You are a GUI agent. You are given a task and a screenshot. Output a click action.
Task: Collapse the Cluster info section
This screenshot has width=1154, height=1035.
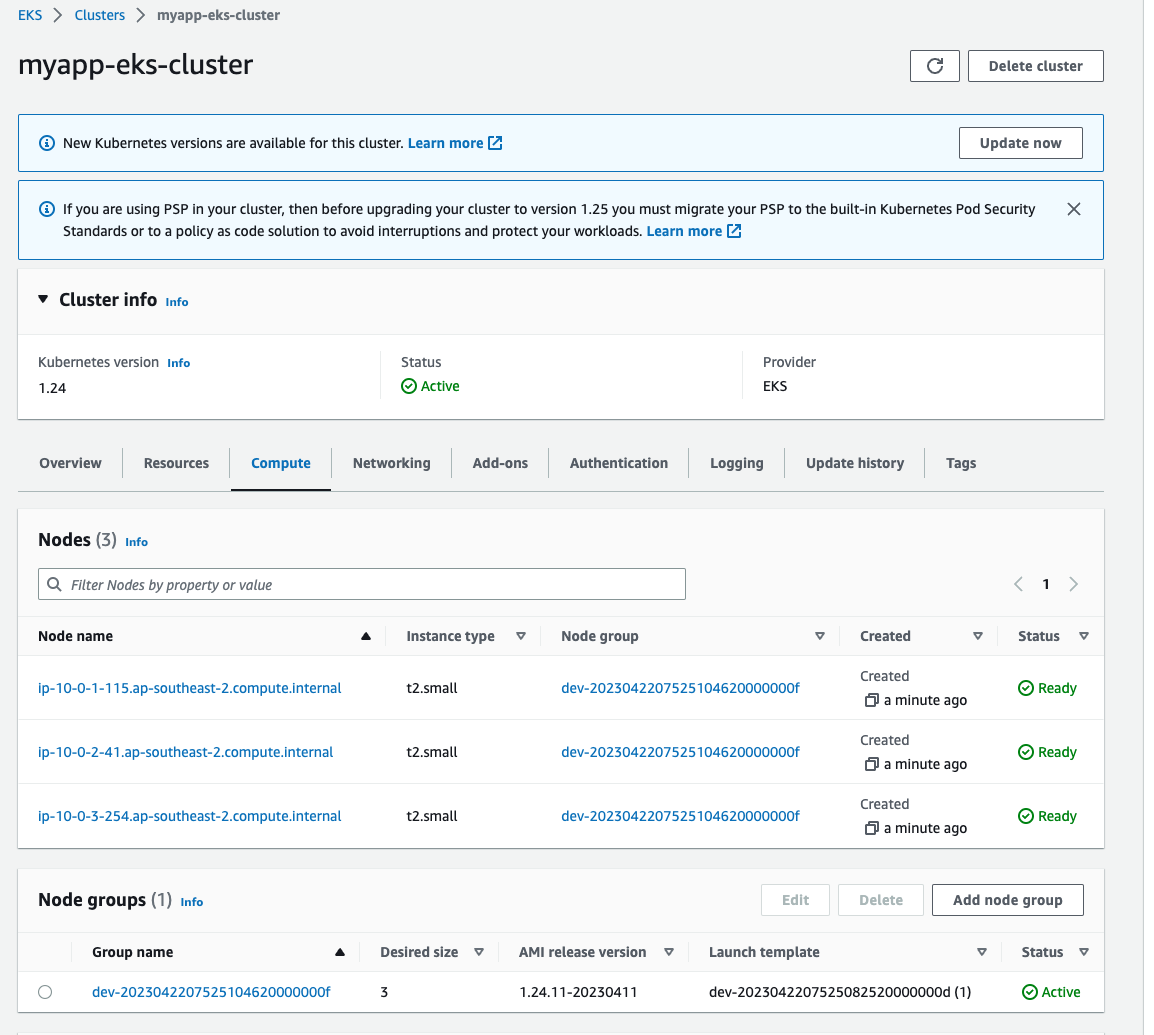tap(43, 299)
